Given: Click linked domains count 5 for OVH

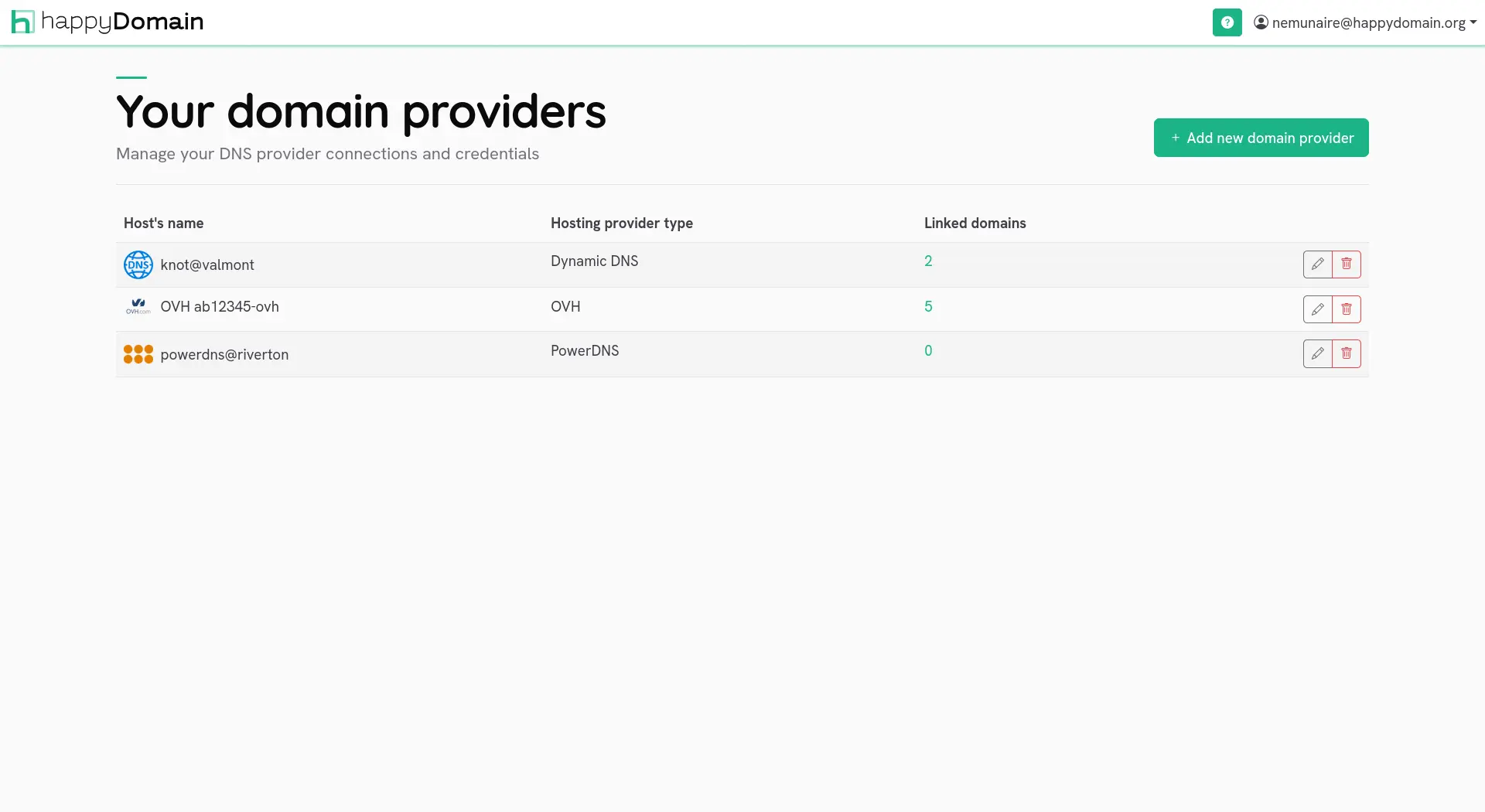Looking at the screenshot, I should 928,306.
